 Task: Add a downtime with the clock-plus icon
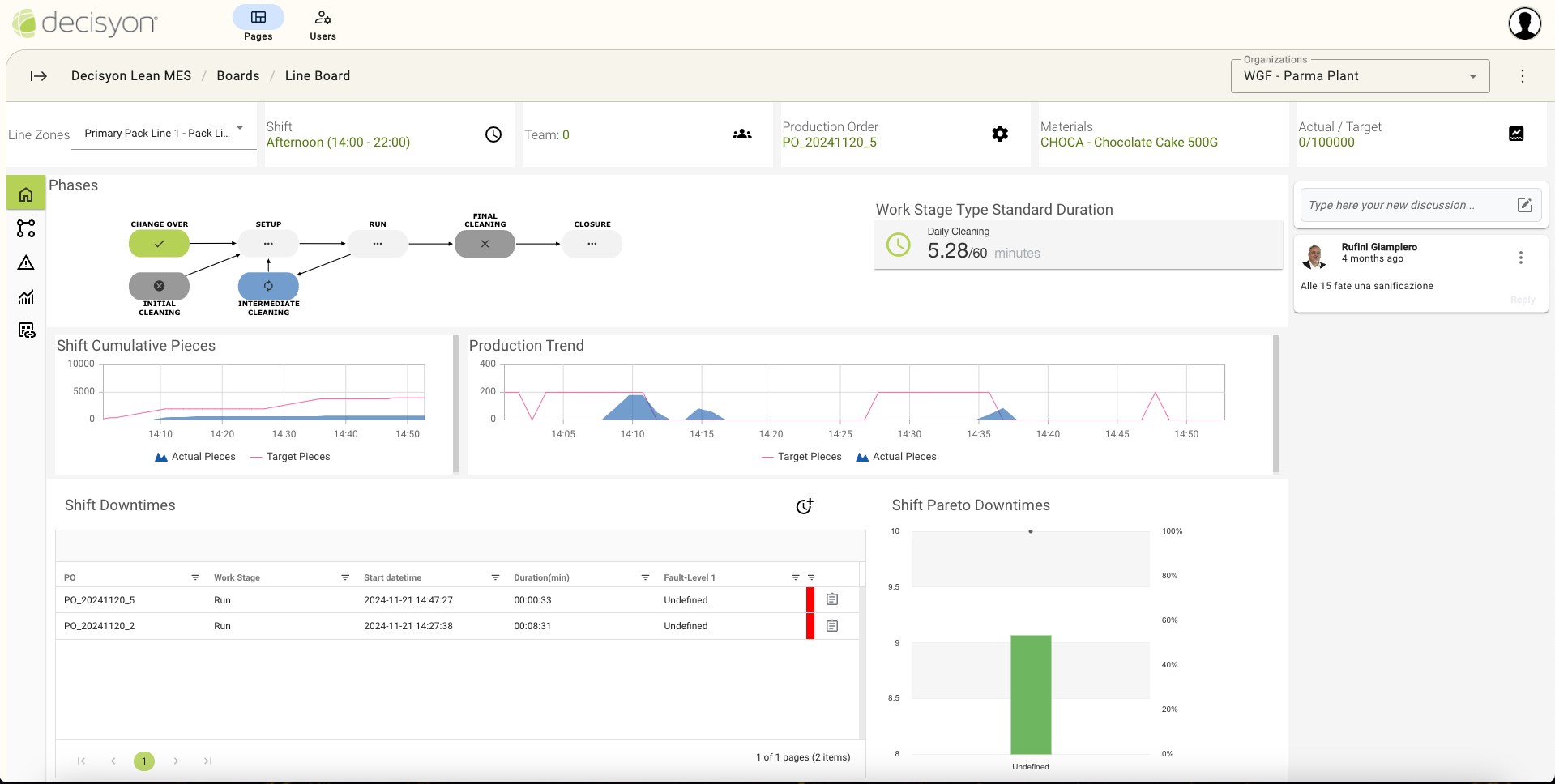pos(804,506)
